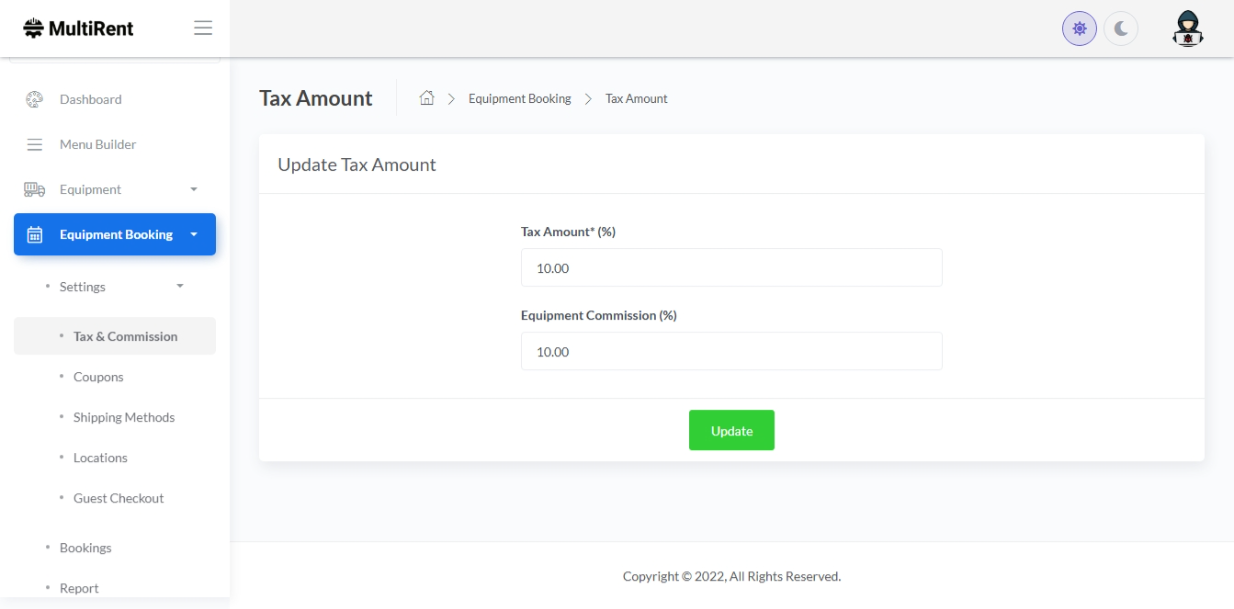Collapse sidebar with hamburger icon

click(203, 28)
